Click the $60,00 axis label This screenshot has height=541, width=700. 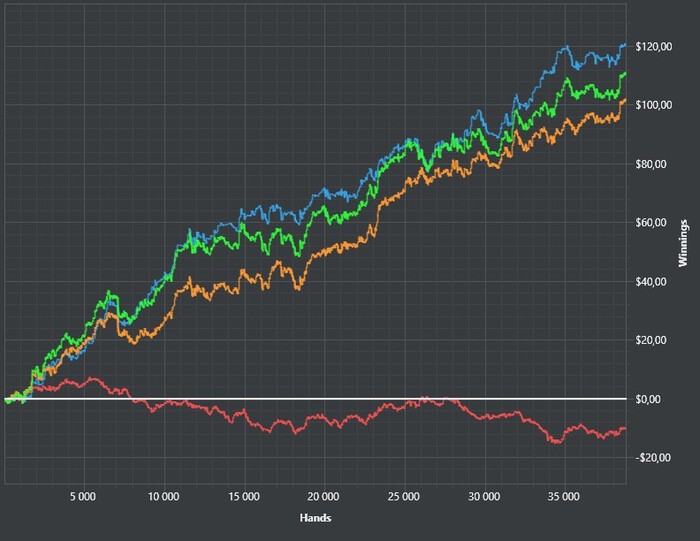tap(651, 222)
